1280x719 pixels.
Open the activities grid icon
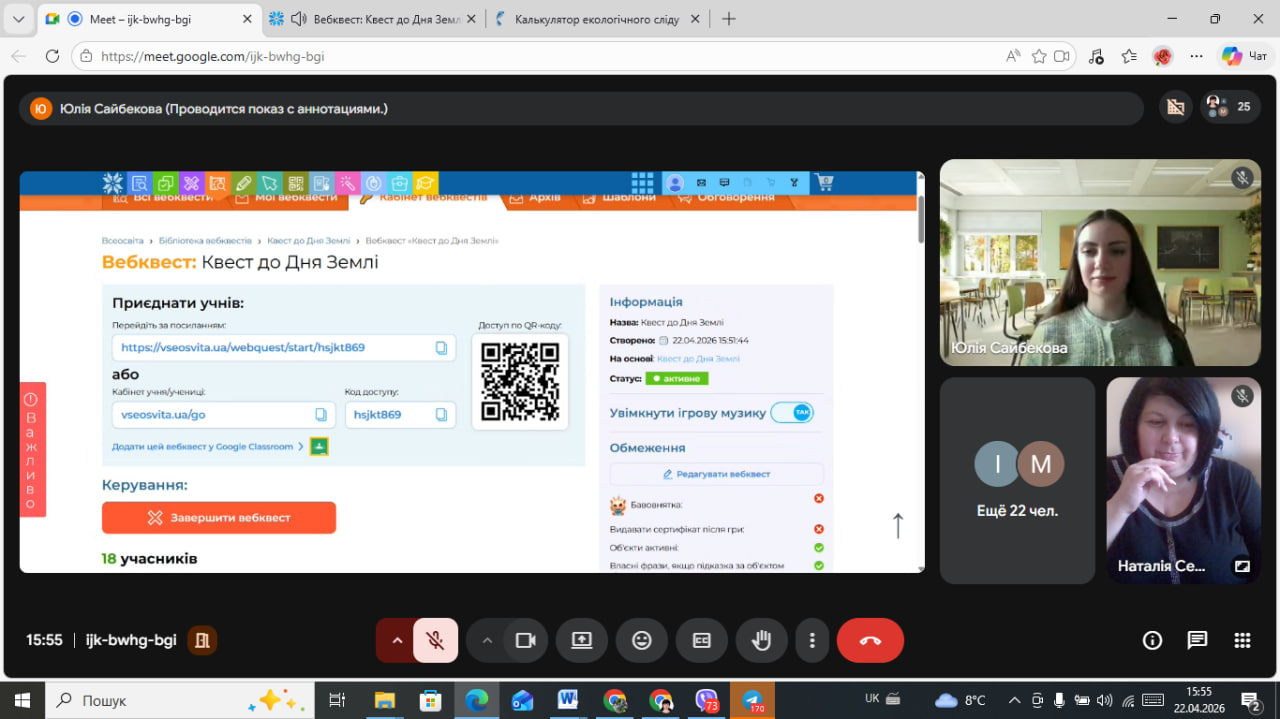coord(1242,641)
